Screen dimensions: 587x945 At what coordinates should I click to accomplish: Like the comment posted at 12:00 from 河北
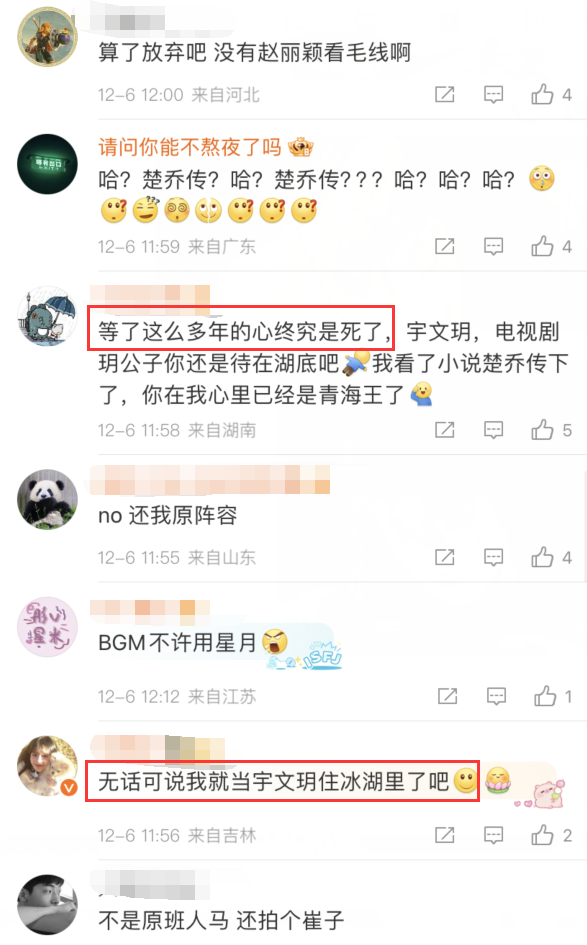coord(550,95)
